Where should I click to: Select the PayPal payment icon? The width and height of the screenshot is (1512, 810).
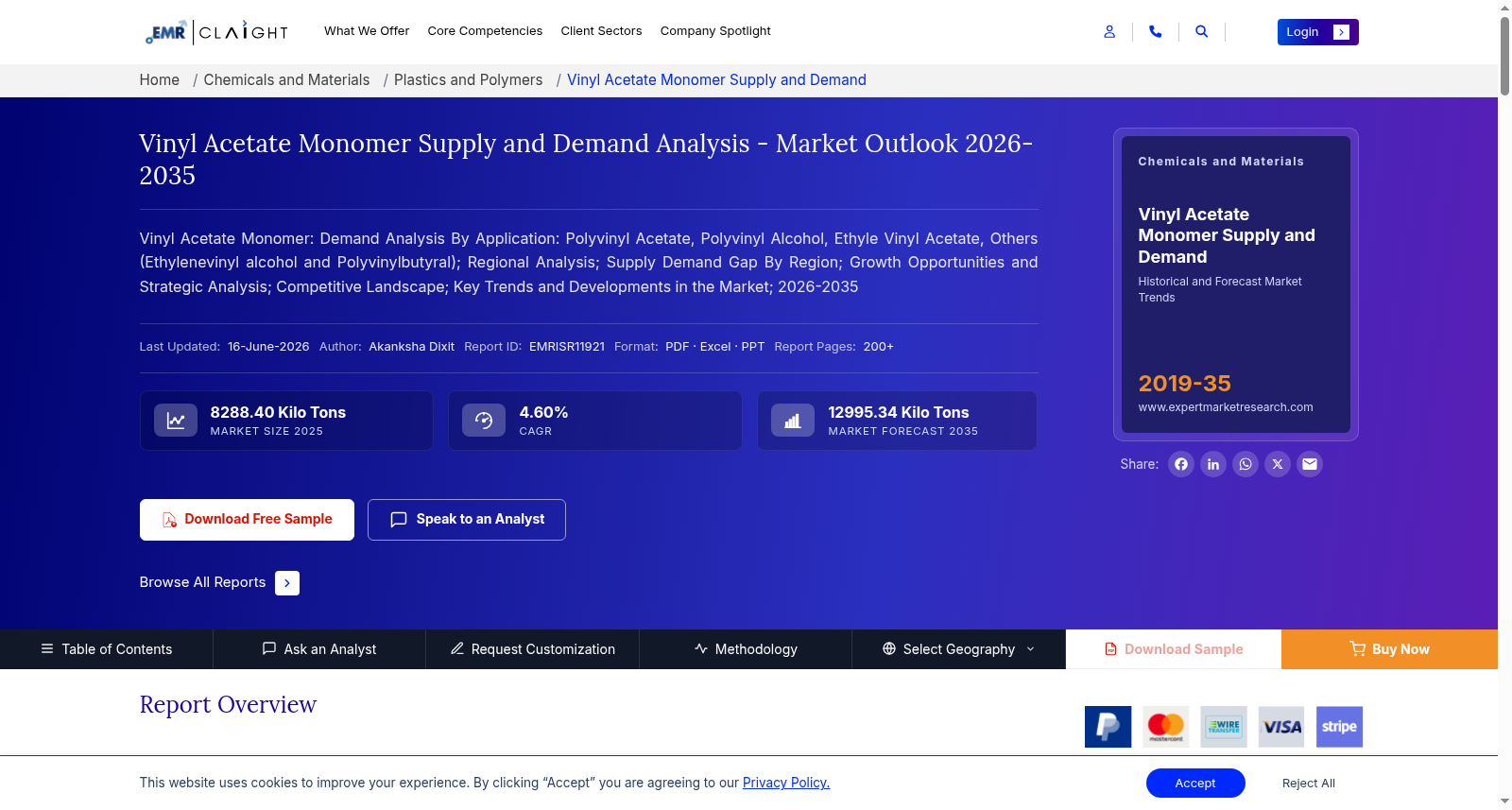click(1108, 727)
